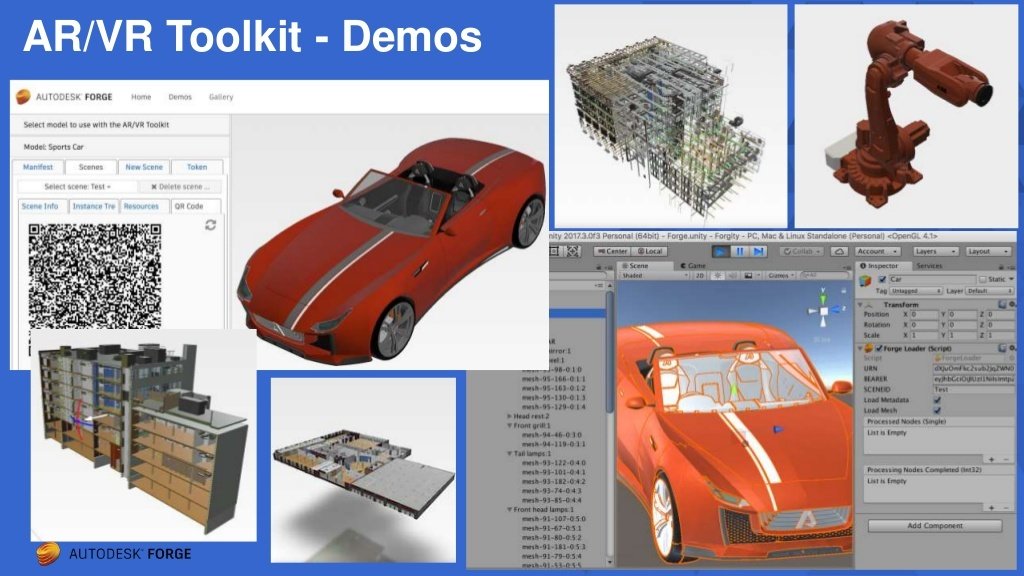
Task: Open the Layer Default dropdown
Action: pyautogui.click(x=988, y=291)
